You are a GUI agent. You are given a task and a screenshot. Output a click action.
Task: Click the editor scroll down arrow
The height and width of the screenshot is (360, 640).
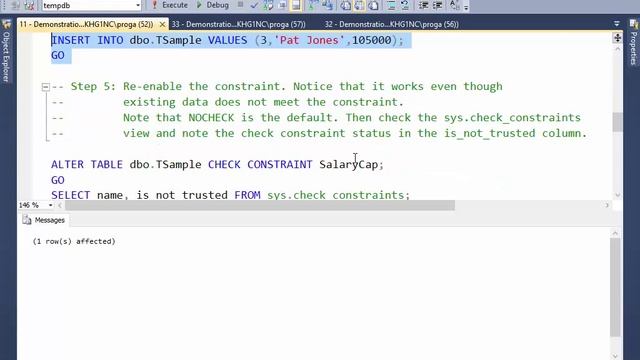[618, 195]
